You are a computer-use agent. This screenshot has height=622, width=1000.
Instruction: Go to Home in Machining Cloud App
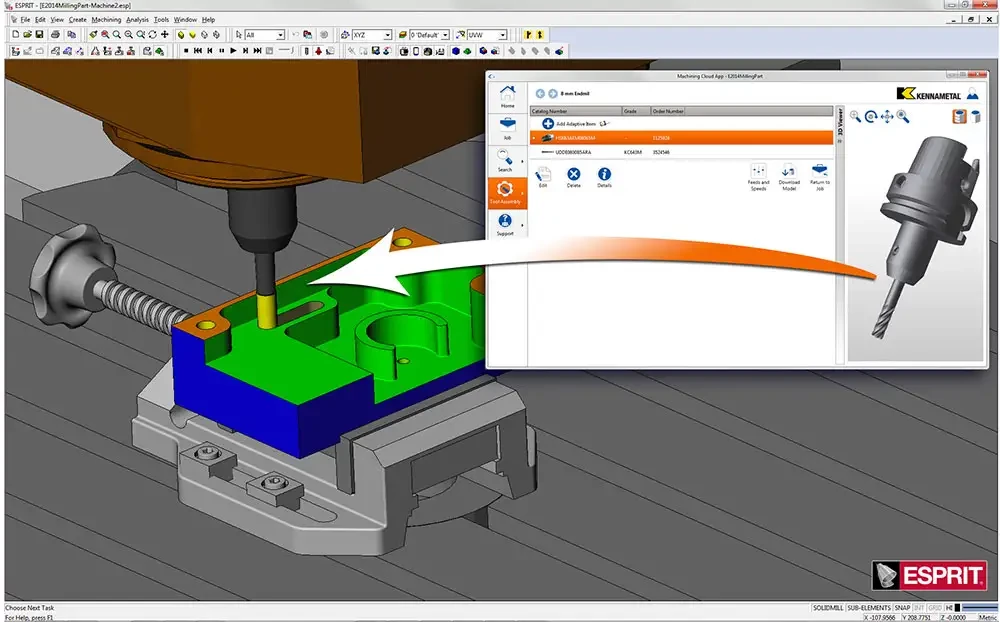(507, 97)
